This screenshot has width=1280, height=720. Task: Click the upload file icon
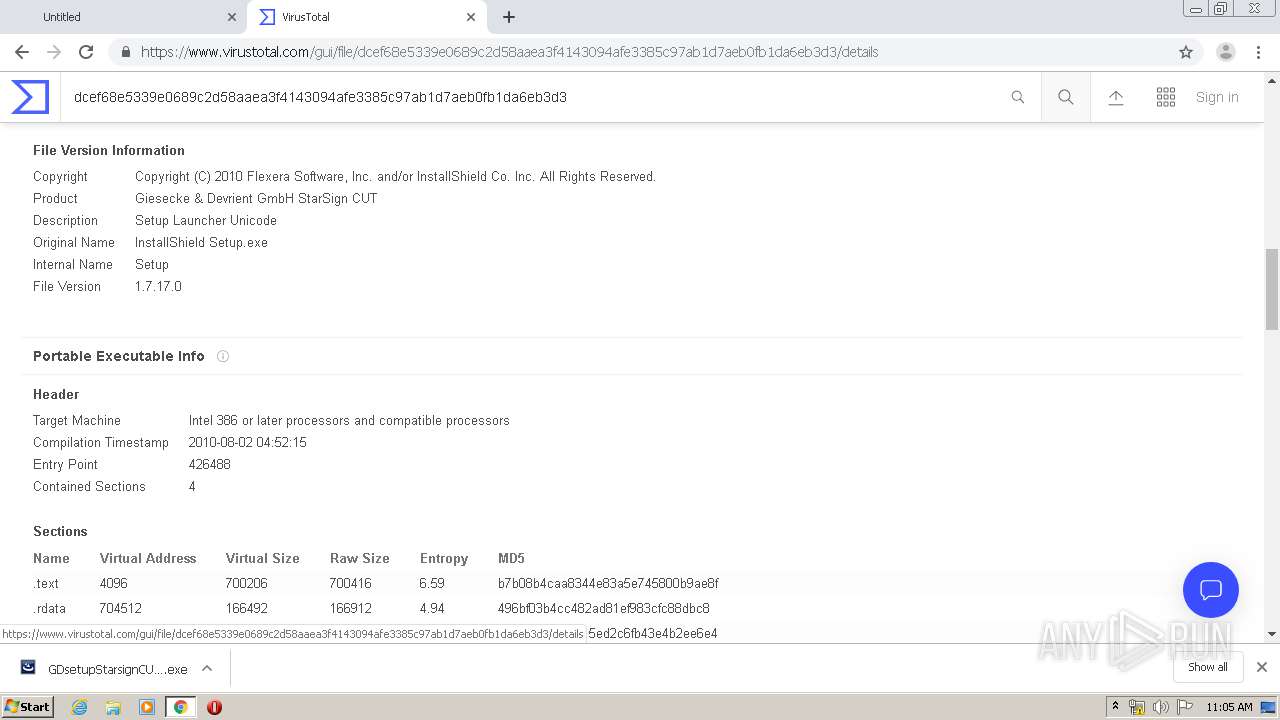(1116, 97)
